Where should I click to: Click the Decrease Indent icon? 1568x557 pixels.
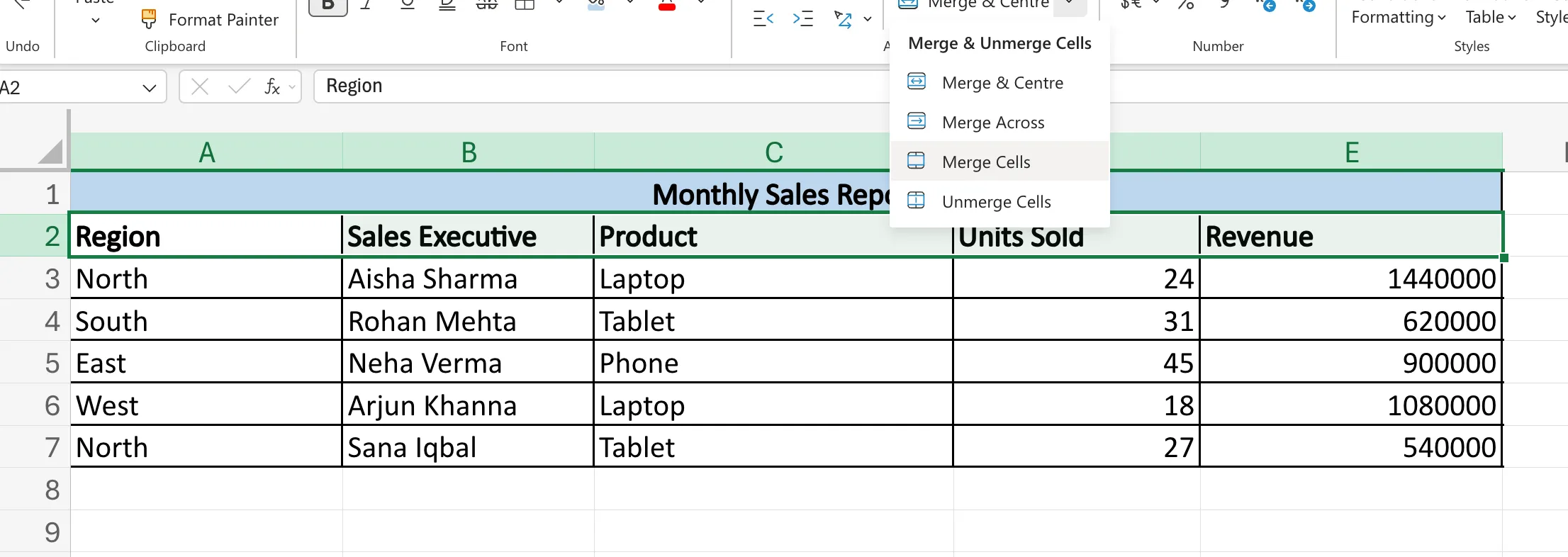[763, 19]
